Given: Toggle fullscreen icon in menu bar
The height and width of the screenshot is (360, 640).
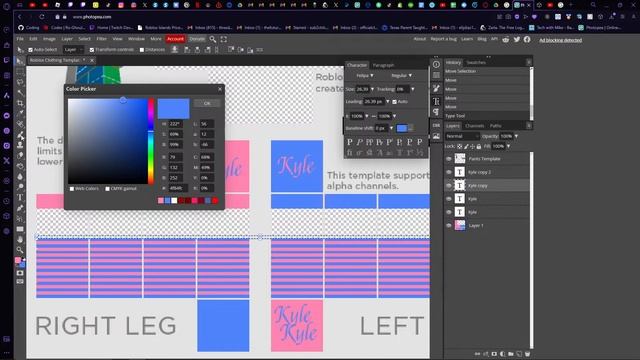Looking at the screenshot, I should (x=224, y=39).
